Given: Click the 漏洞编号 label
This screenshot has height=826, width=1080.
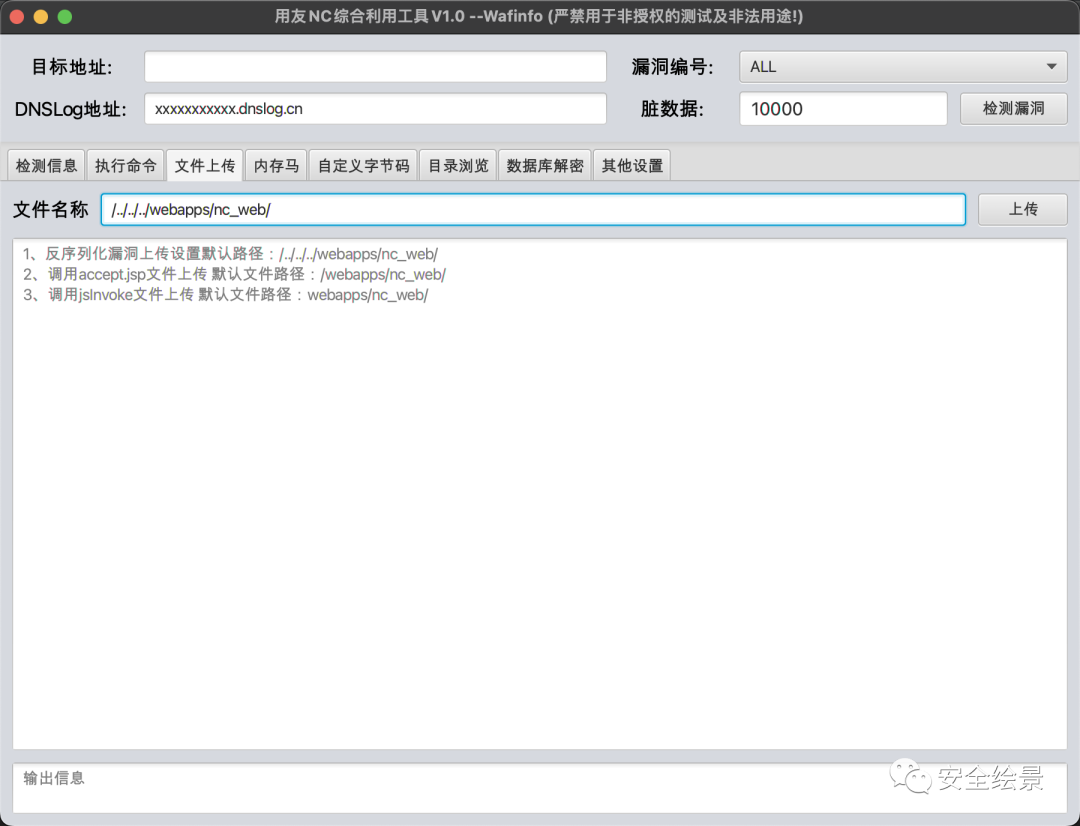Looking at the screenshot, I should pyautogui.click(x=672, y=67).
